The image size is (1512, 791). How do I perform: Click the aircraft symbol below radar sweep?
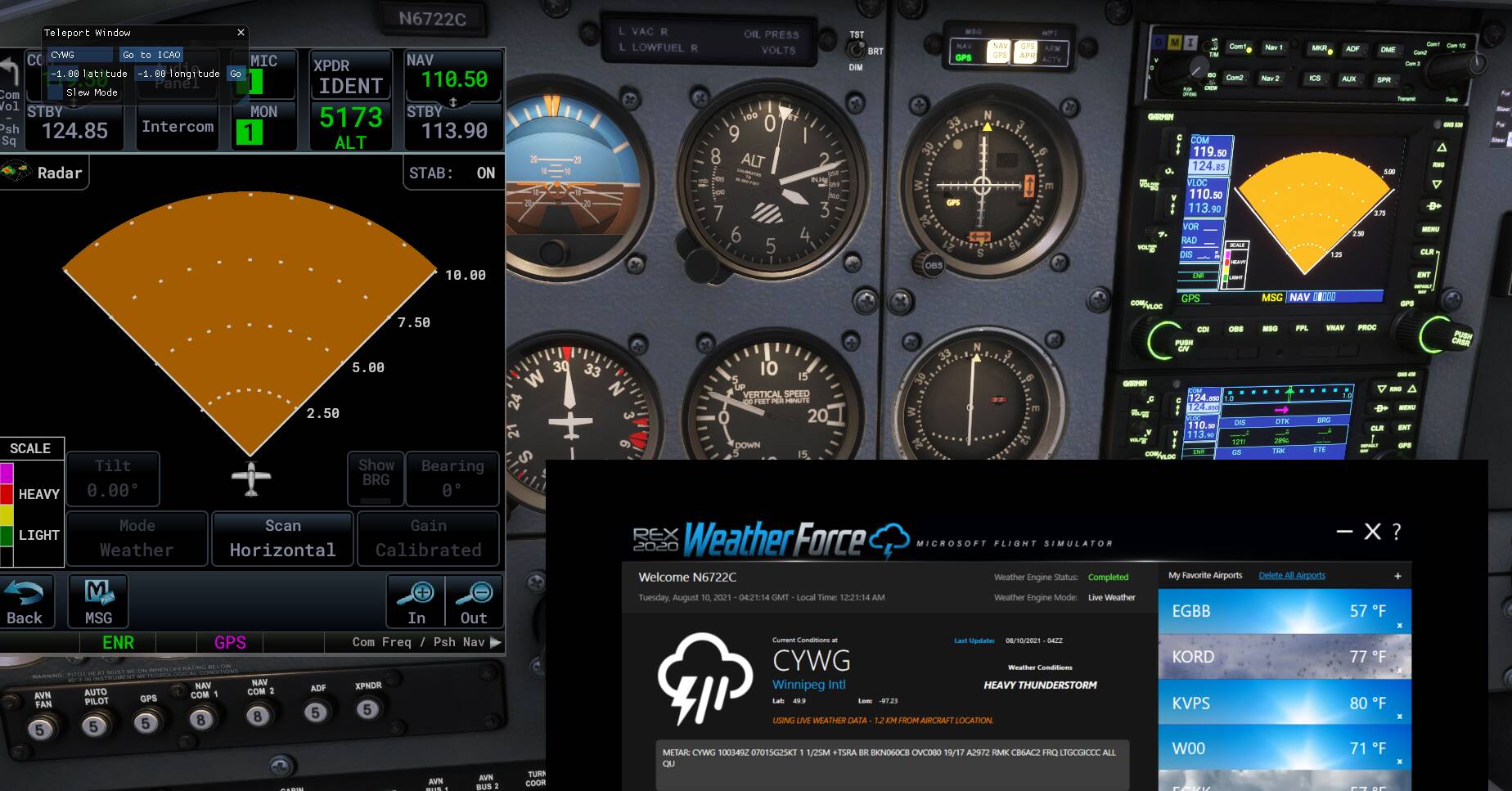coord(251,479)
